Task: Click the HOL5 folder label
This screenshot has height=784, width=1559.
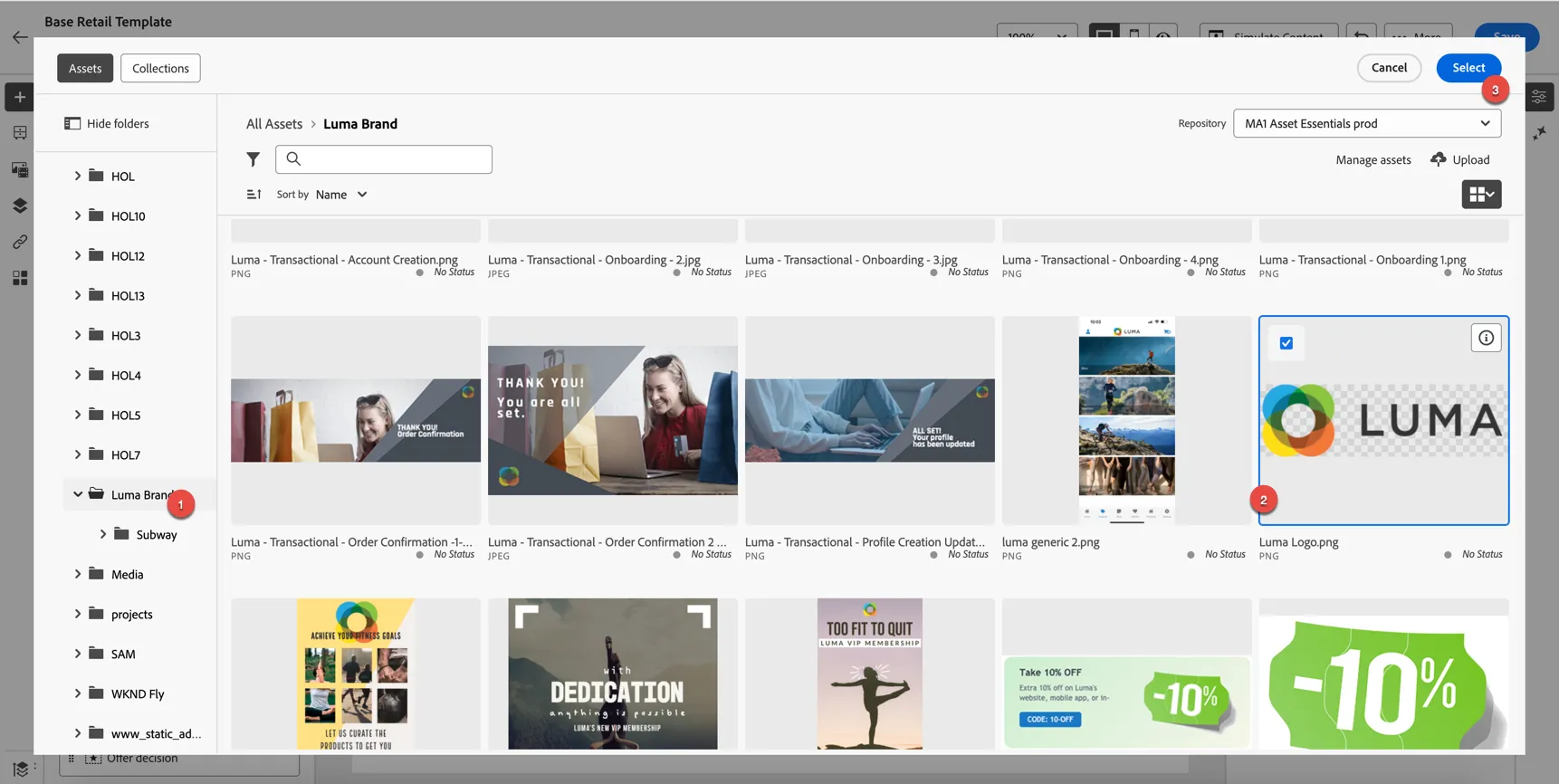Action: (x=126, y=416)
